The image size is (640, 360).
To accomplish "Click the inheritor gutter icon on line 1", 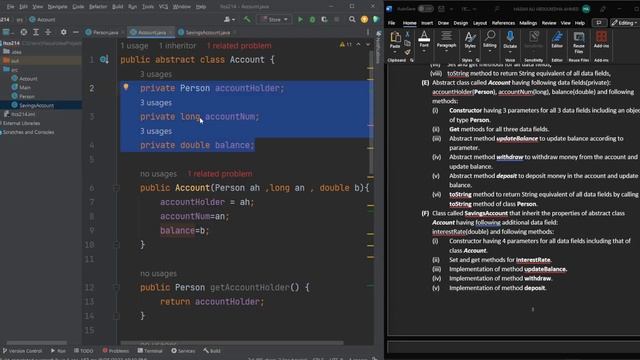I will [104, 60].
